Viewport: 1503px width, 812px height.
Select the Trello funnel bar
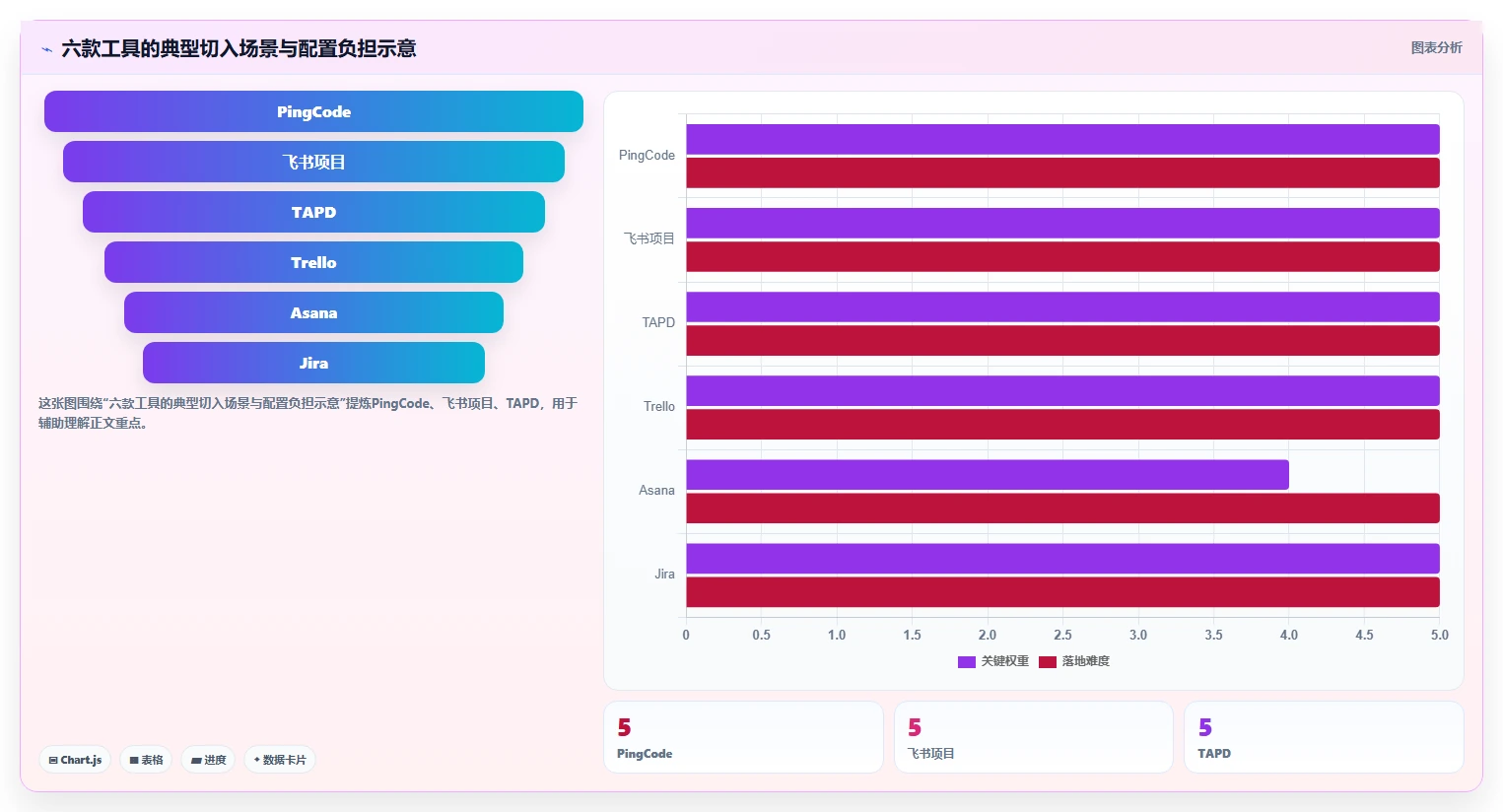pyautogui.click(x=313, y=262)
